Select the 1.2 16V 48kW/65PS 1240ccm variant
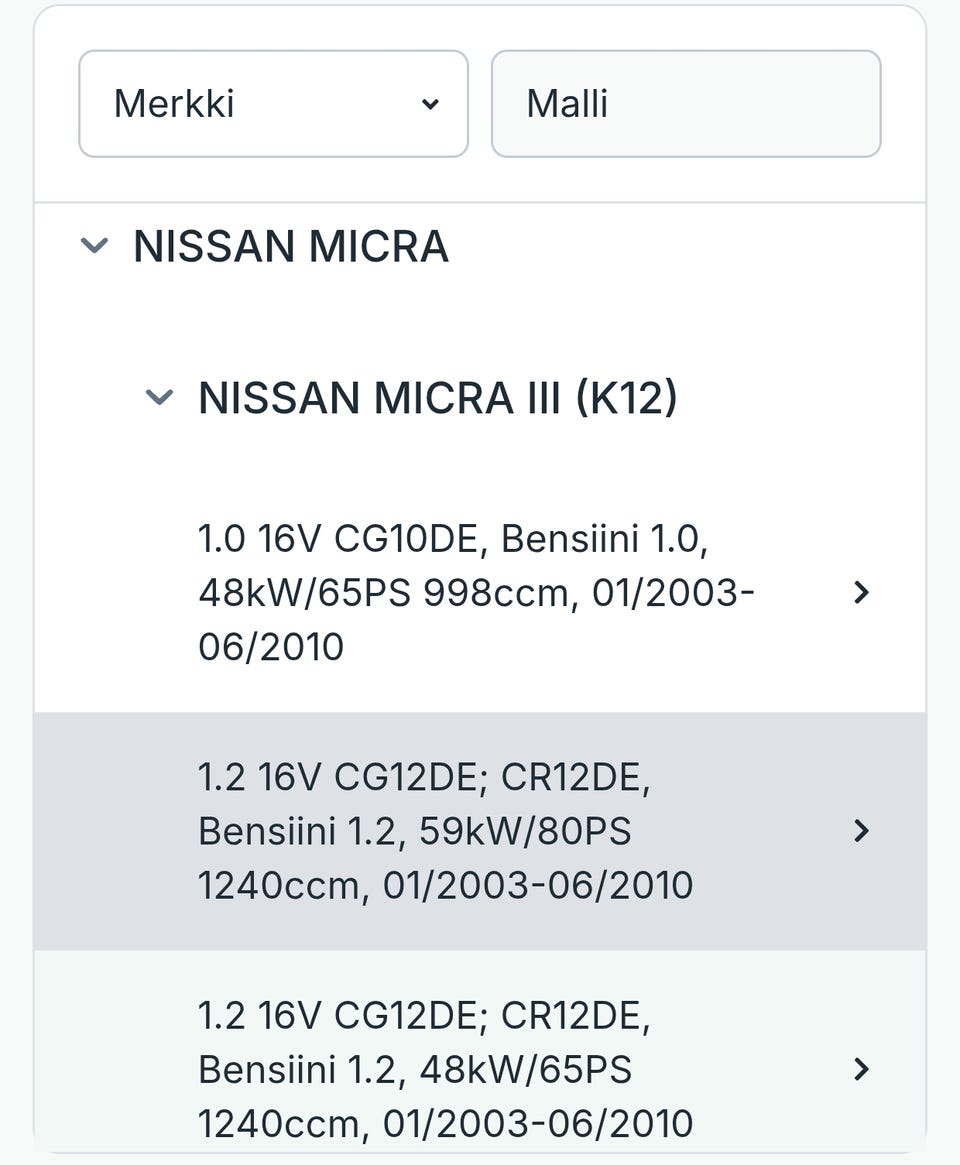 445,1069
